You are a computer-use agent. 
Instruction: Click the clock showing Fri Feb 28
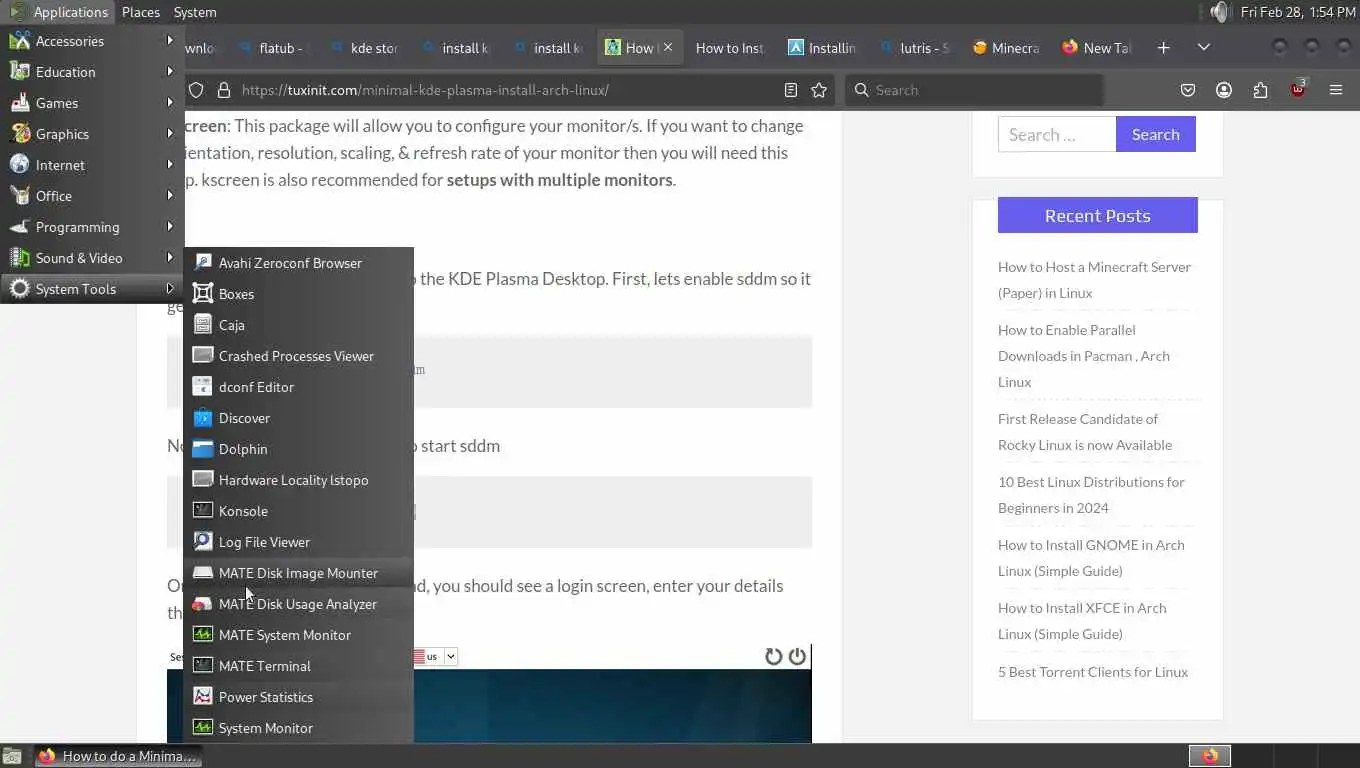coord(1298,12)
